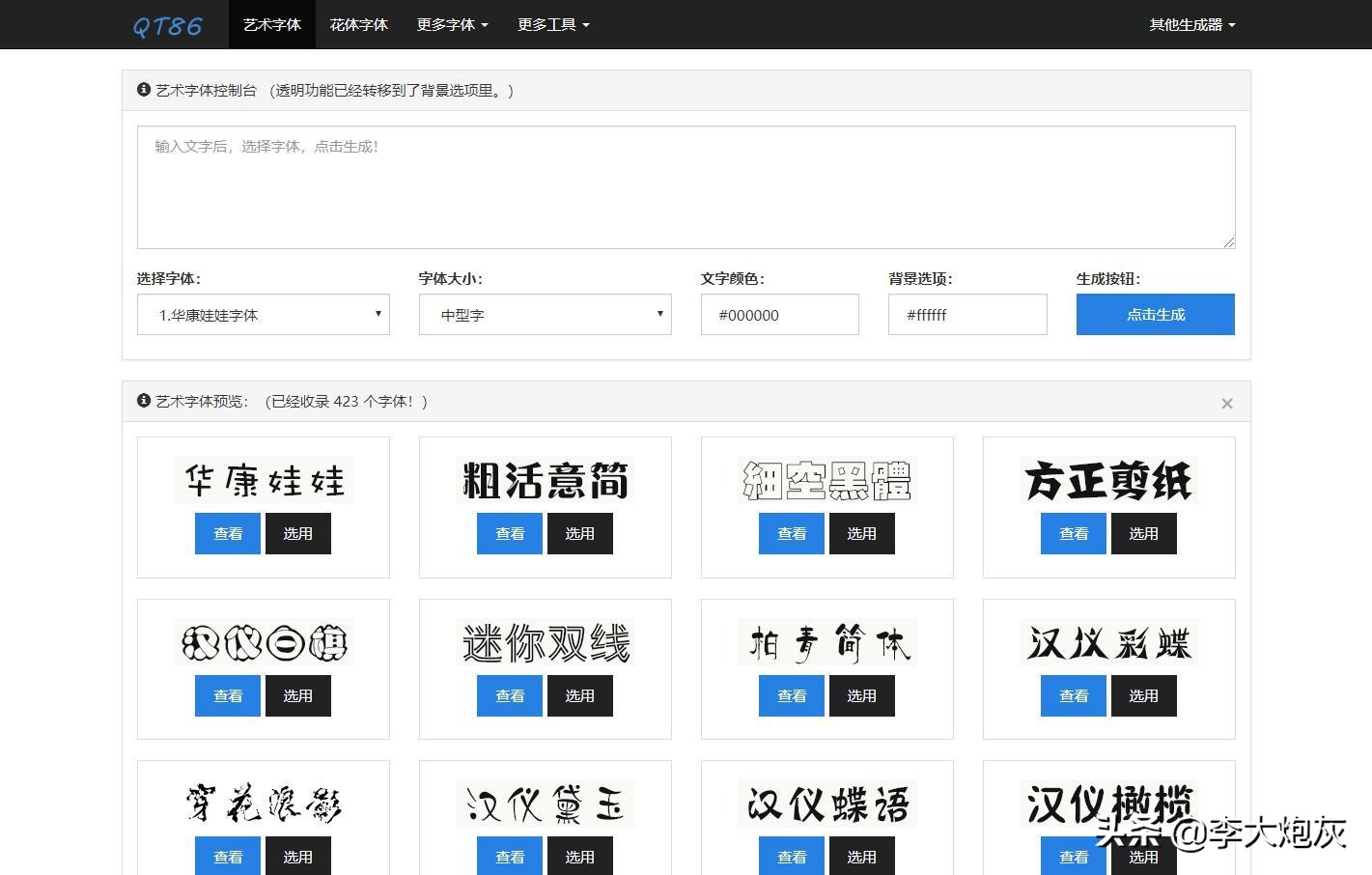Switch to the 艺术字体 tab
The width and height of the screenshot is (1372, 875).
pyautogui.click(x=271, y=24)
